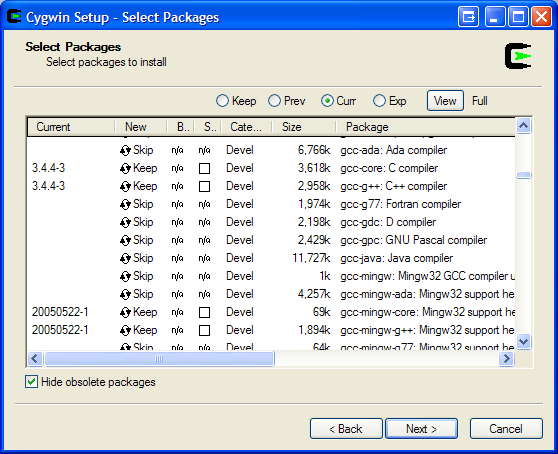Click the gcc-g77: Fortran compiler text
Viewport: 558px width, 454px height.
pos(401,204)
